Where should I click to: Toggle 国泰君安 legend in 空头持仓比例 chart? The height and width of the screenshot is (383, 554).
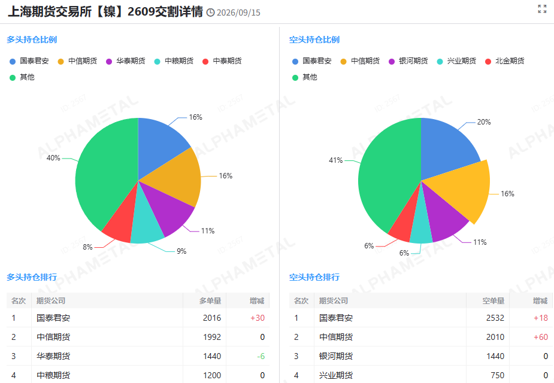click(312, 61)
